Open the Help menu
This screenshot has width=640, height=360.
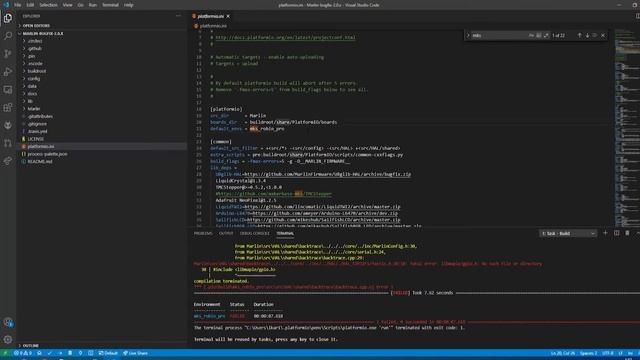tap(129, 5)
